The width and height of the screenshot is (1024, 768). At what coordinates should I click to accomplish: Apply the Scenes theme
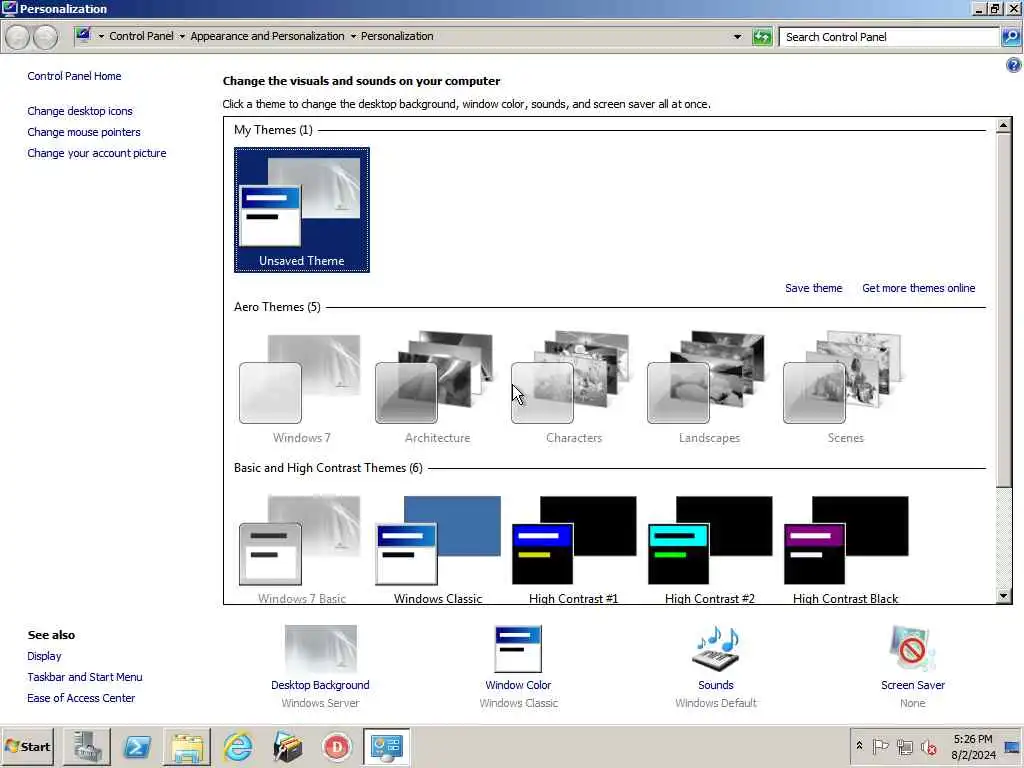845,389
